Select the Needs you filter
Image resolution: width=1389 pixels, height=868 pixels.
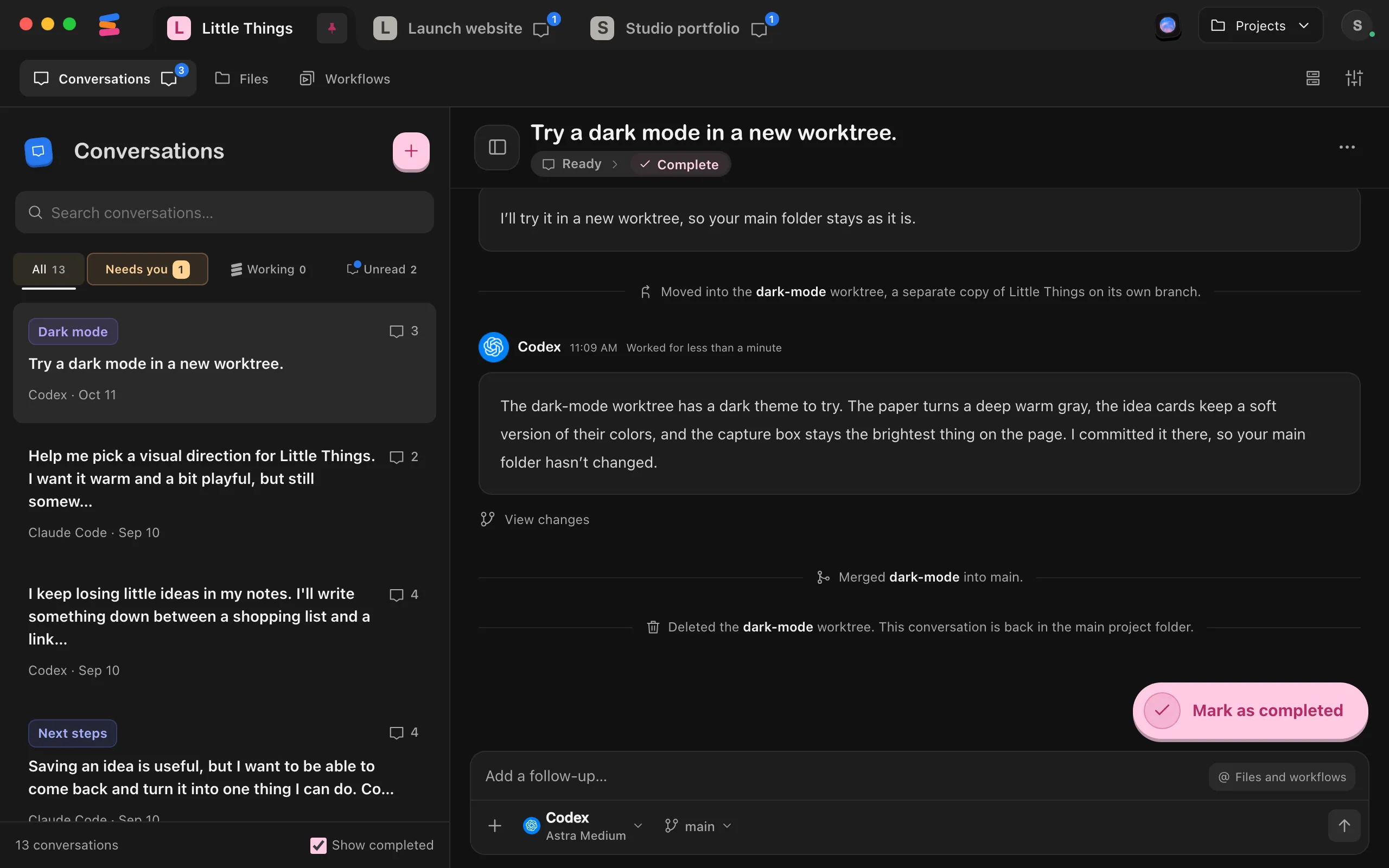click(148, 269)
